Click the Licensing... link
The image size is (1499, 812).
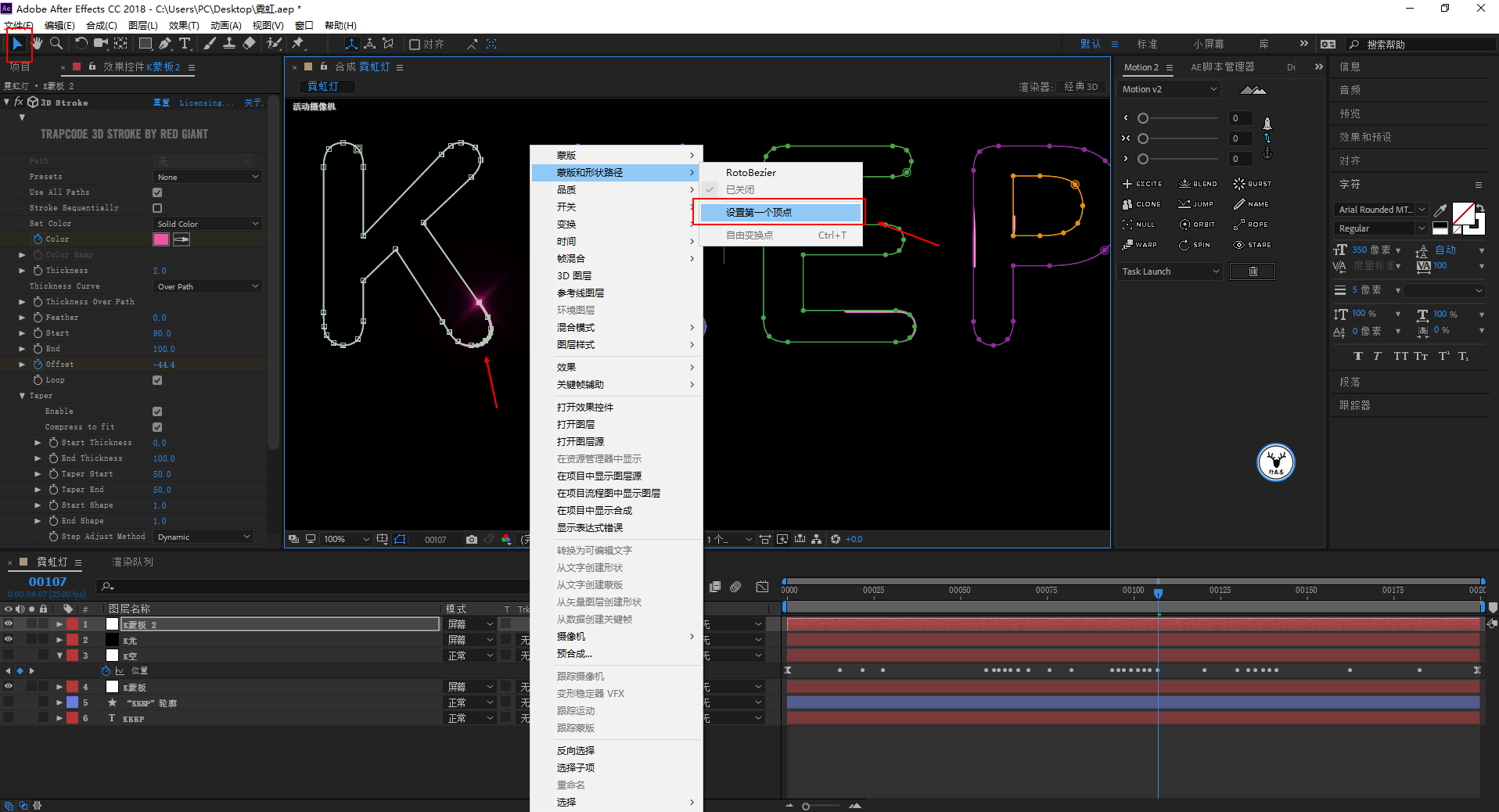[x=206, y=102]
